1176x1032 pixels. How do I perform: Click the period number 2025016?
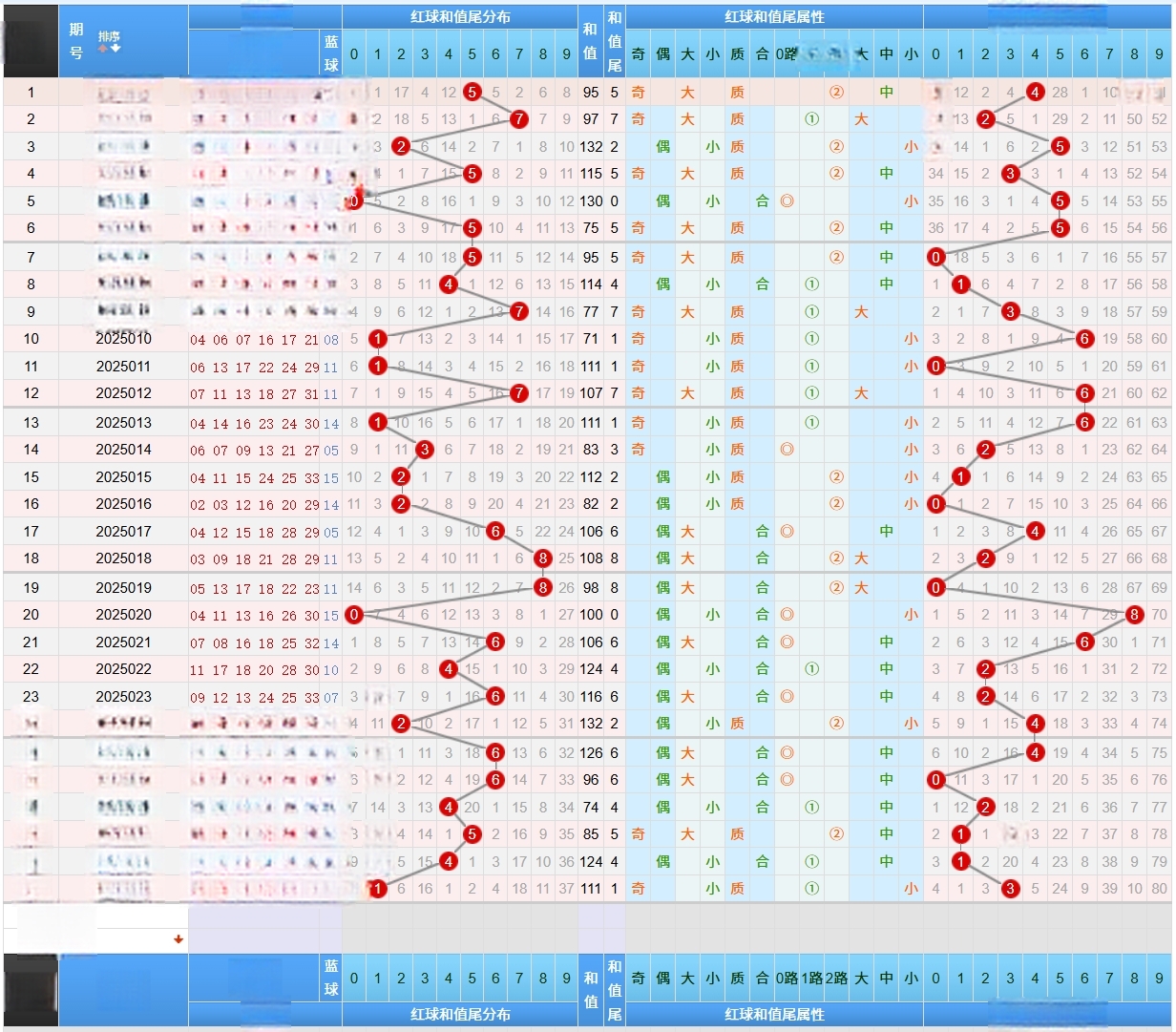(123, 504)
